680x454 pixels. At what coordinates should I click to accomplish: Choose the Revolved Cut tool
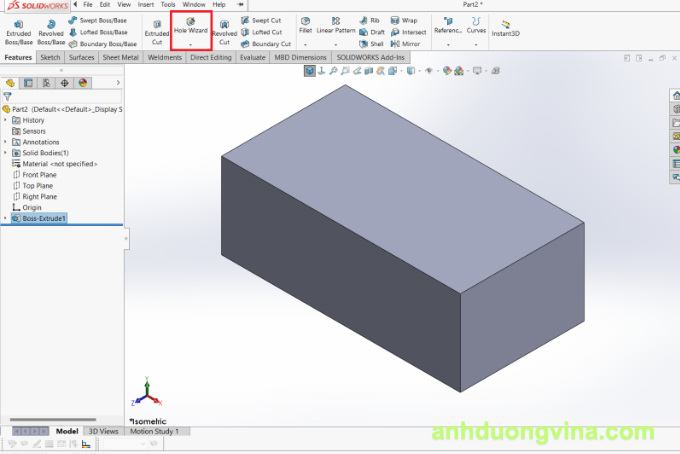pyautogui.click(x=224, y=31)
